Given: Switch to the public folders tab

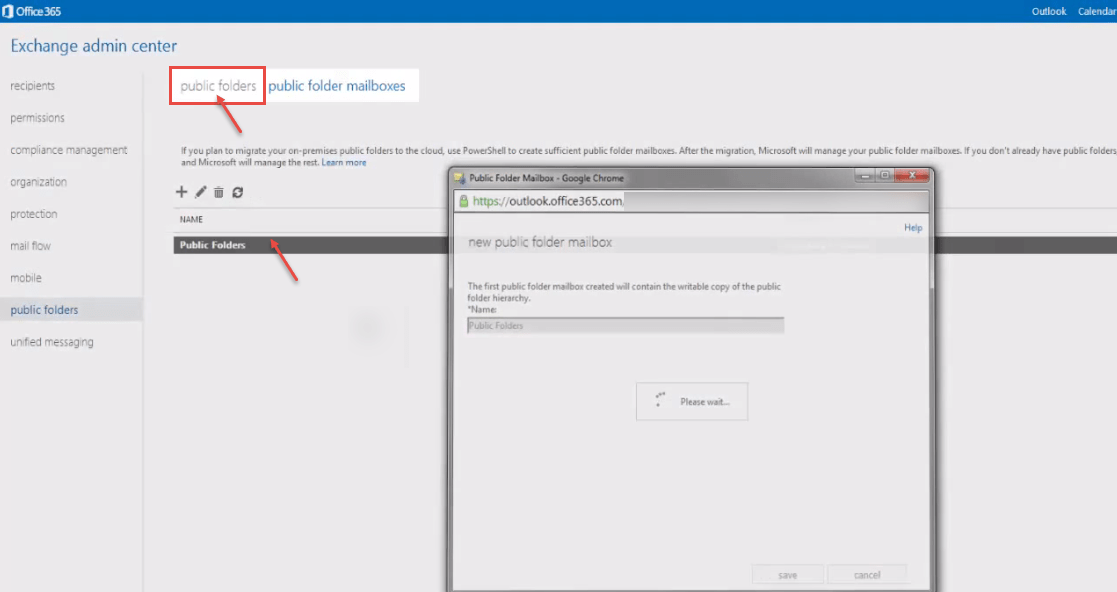Looking at the screenshot, I should click(218, 86).
